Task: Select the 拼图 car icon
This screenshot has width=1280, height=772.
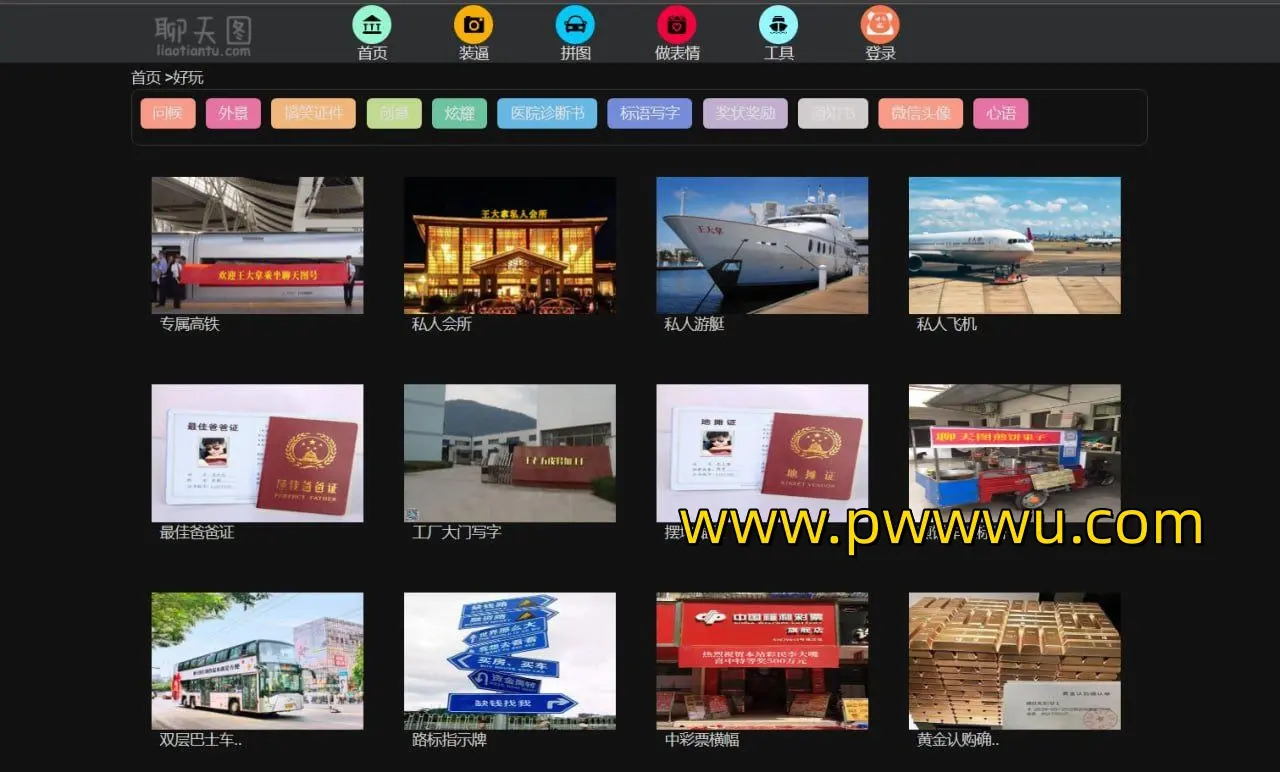Action: [x=575, y=25]
